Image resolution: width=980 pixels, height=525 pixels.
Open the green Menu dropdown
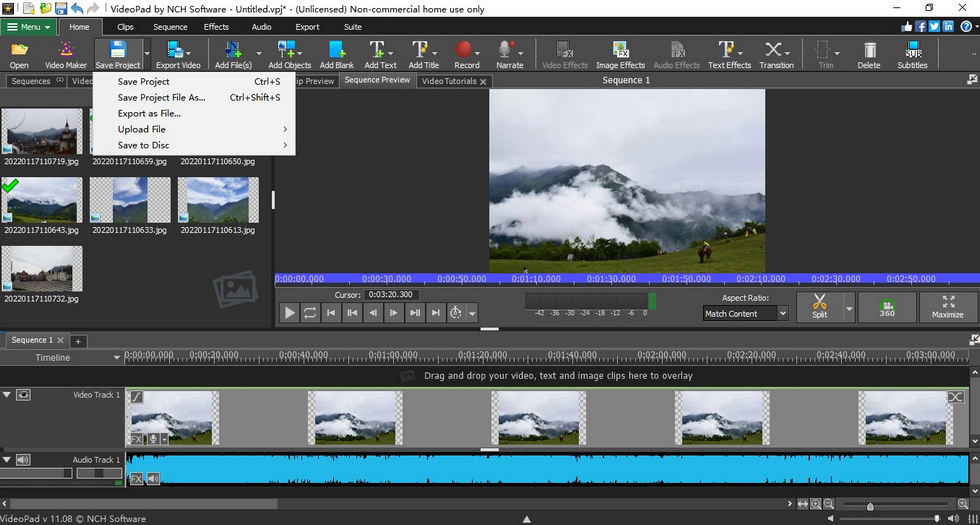coord(29,27)
